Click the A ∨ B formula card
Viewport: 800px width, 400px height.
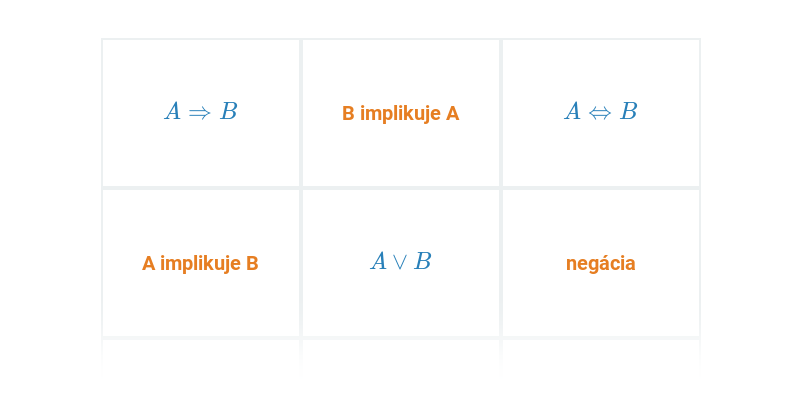pyautogui.click(x=401, y=263)
